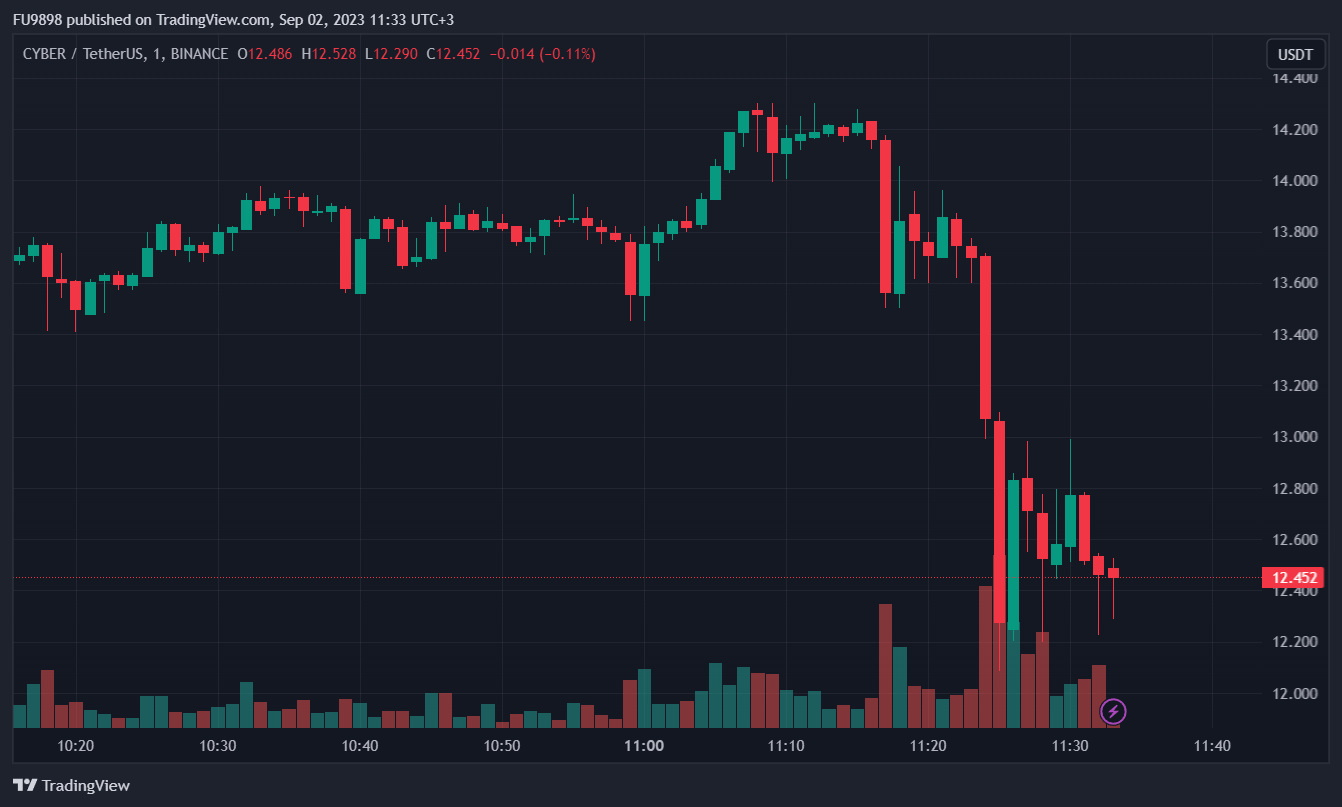Image resolution: width=1342 pixels, height=807 pixels.
Task: Click the purple lightning bolt icon
Action: coord(1113,712)
